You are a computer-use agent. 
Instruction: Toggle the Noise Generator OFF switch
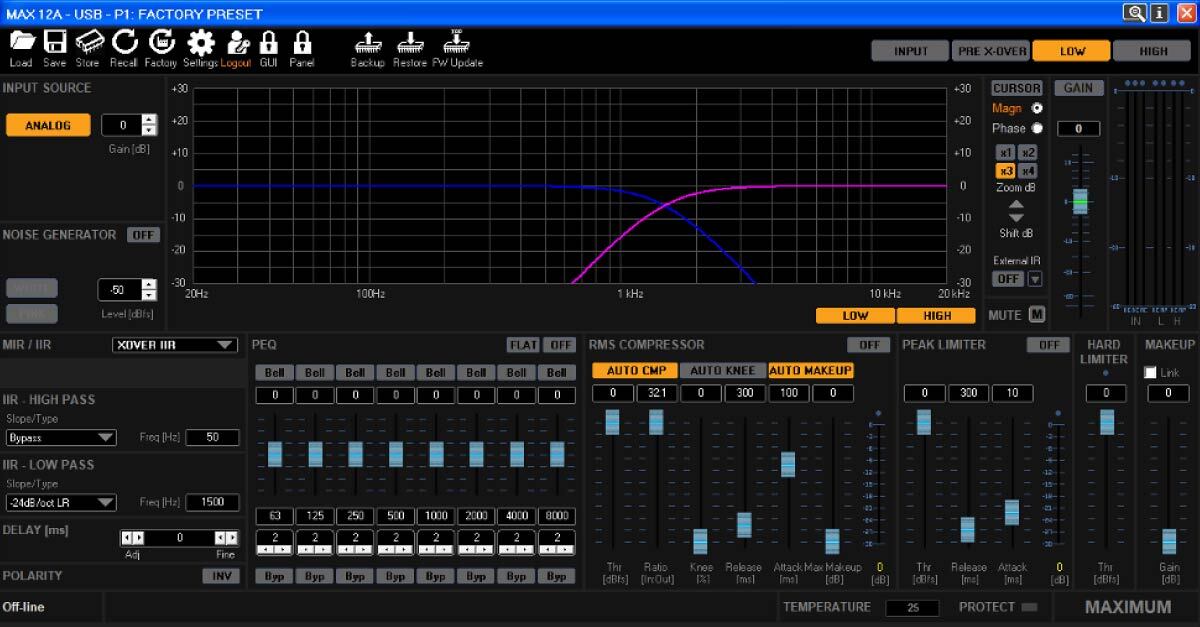pos(143,235)
